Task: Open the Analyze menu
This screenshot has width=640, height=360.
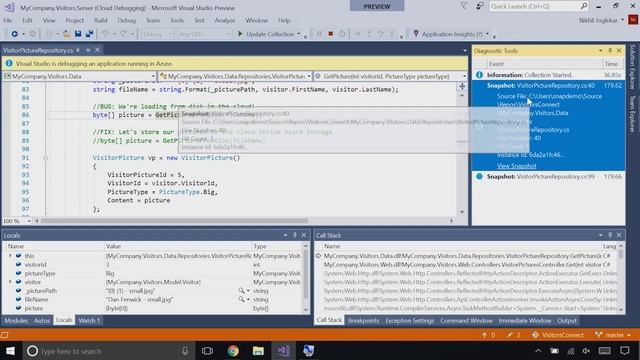Action: pyautogui.click(x=225, y=20)
